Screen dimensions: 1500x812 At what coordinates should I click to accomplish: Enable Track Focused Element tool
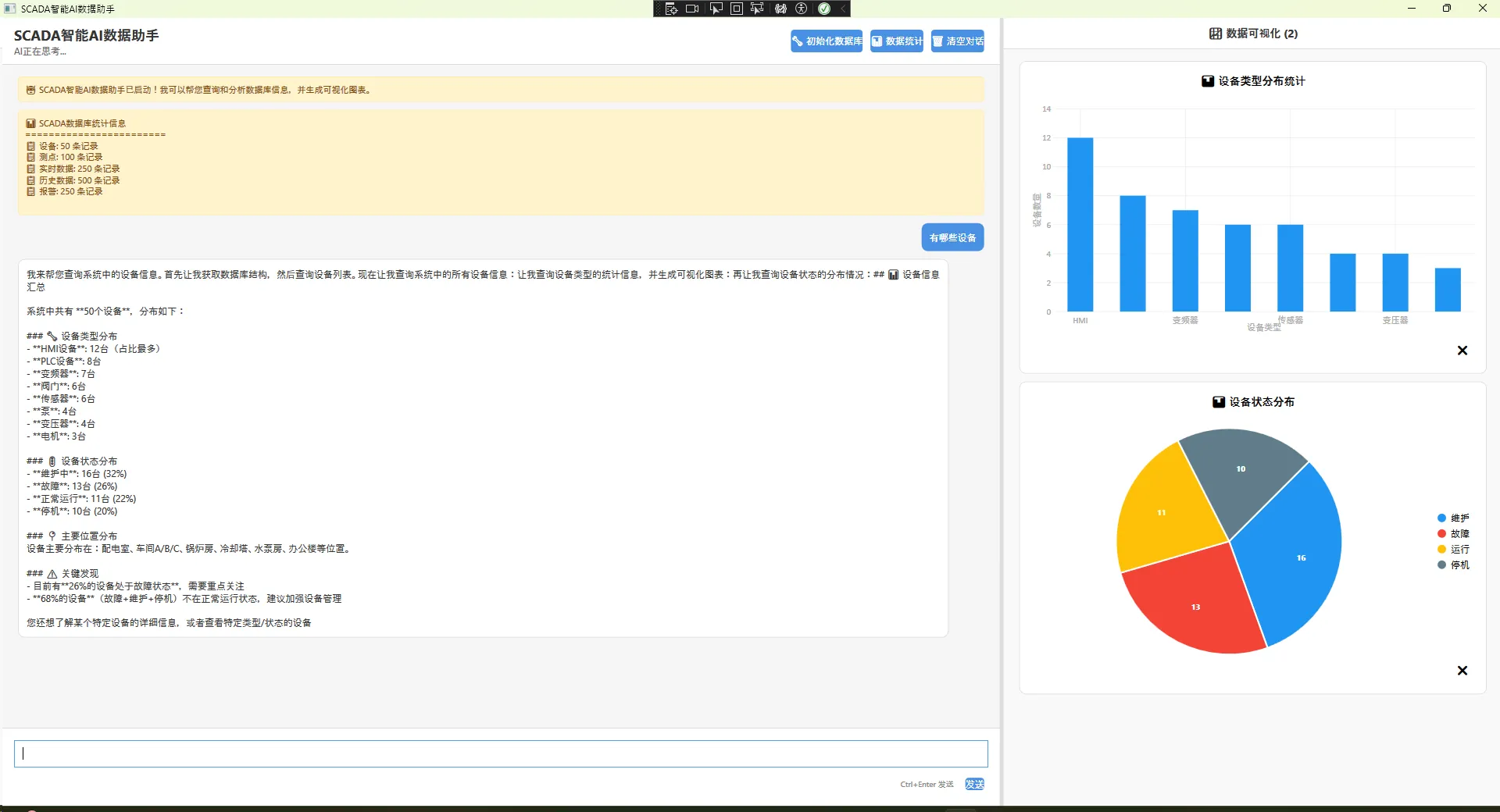click(x=757, y=9)
